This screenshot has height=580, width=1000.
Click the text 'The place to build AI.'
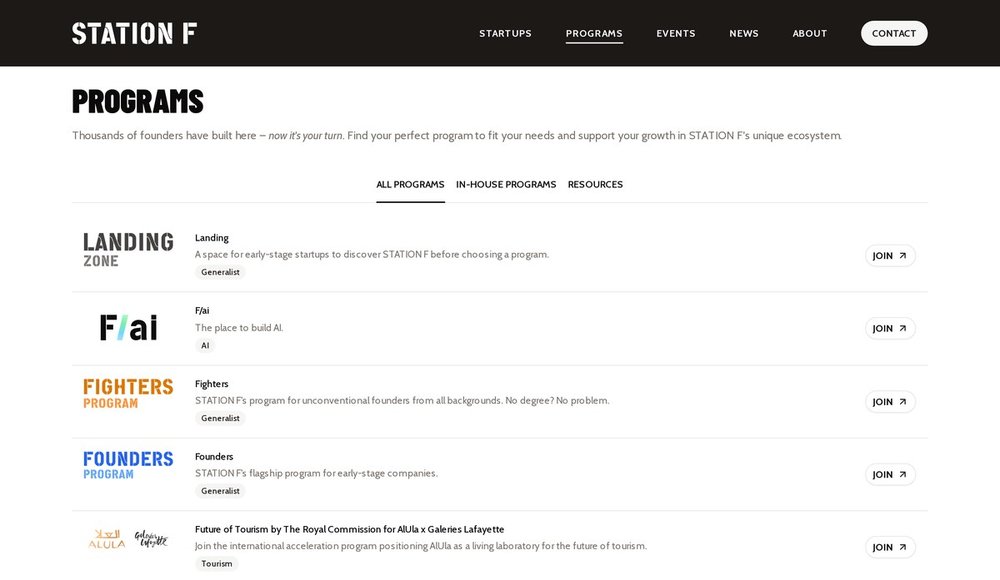tap(239, 328)
